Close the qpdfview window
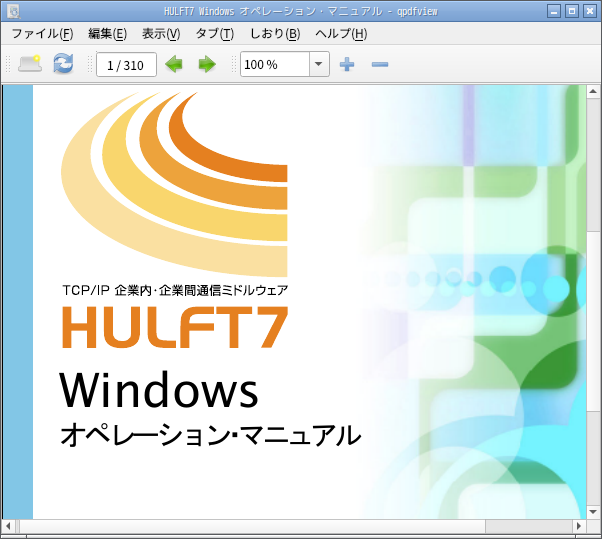The image size is (602, 539). pos(590,11)
